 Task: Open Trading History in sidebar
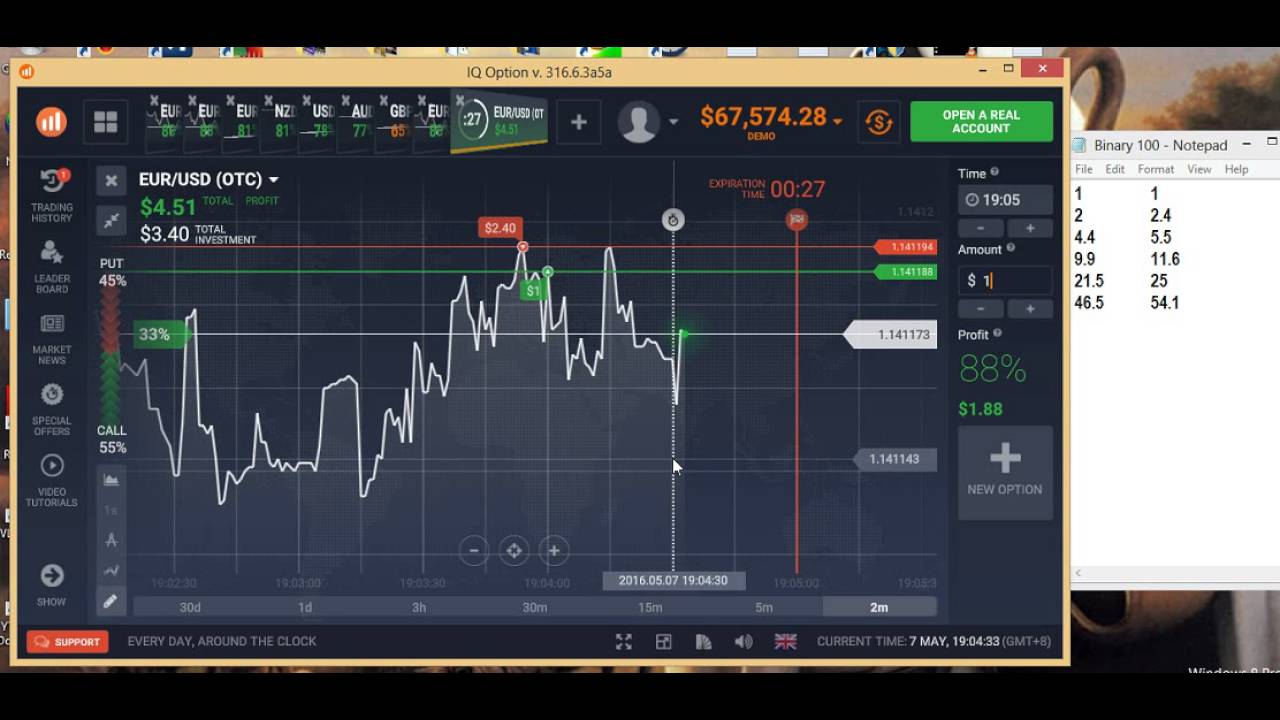coord(51,195)
